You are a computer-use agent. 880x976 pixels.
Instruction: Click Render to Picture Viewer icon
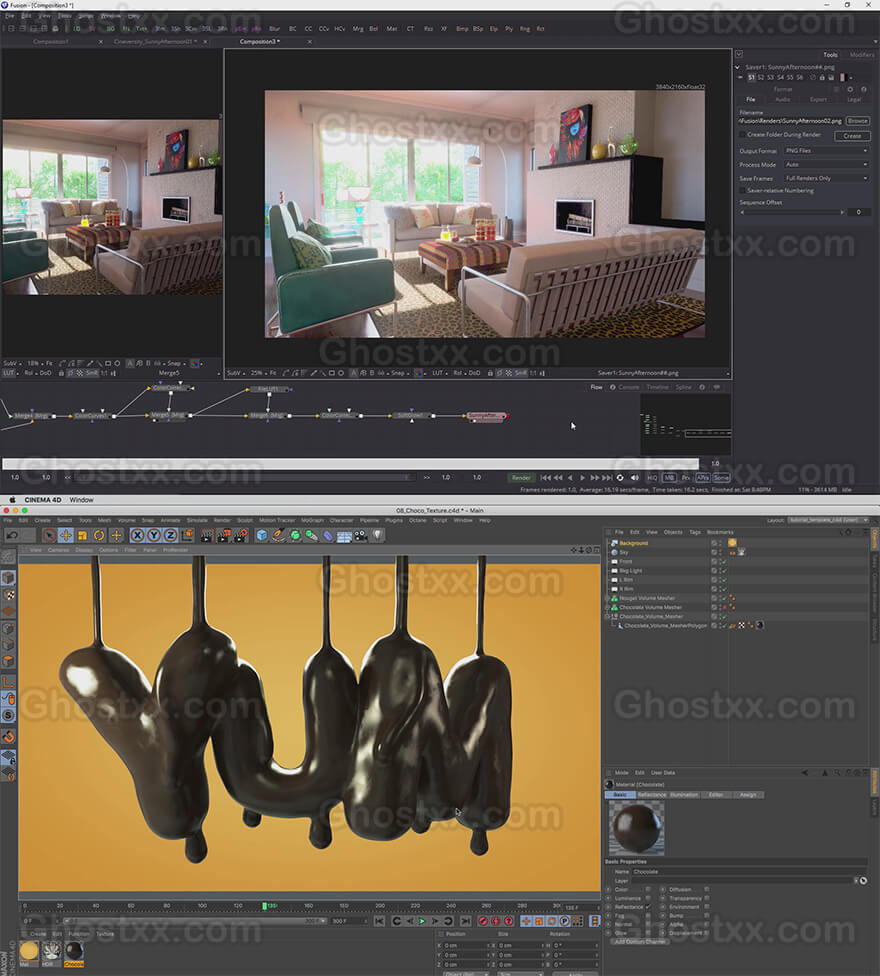click(223, 535)
